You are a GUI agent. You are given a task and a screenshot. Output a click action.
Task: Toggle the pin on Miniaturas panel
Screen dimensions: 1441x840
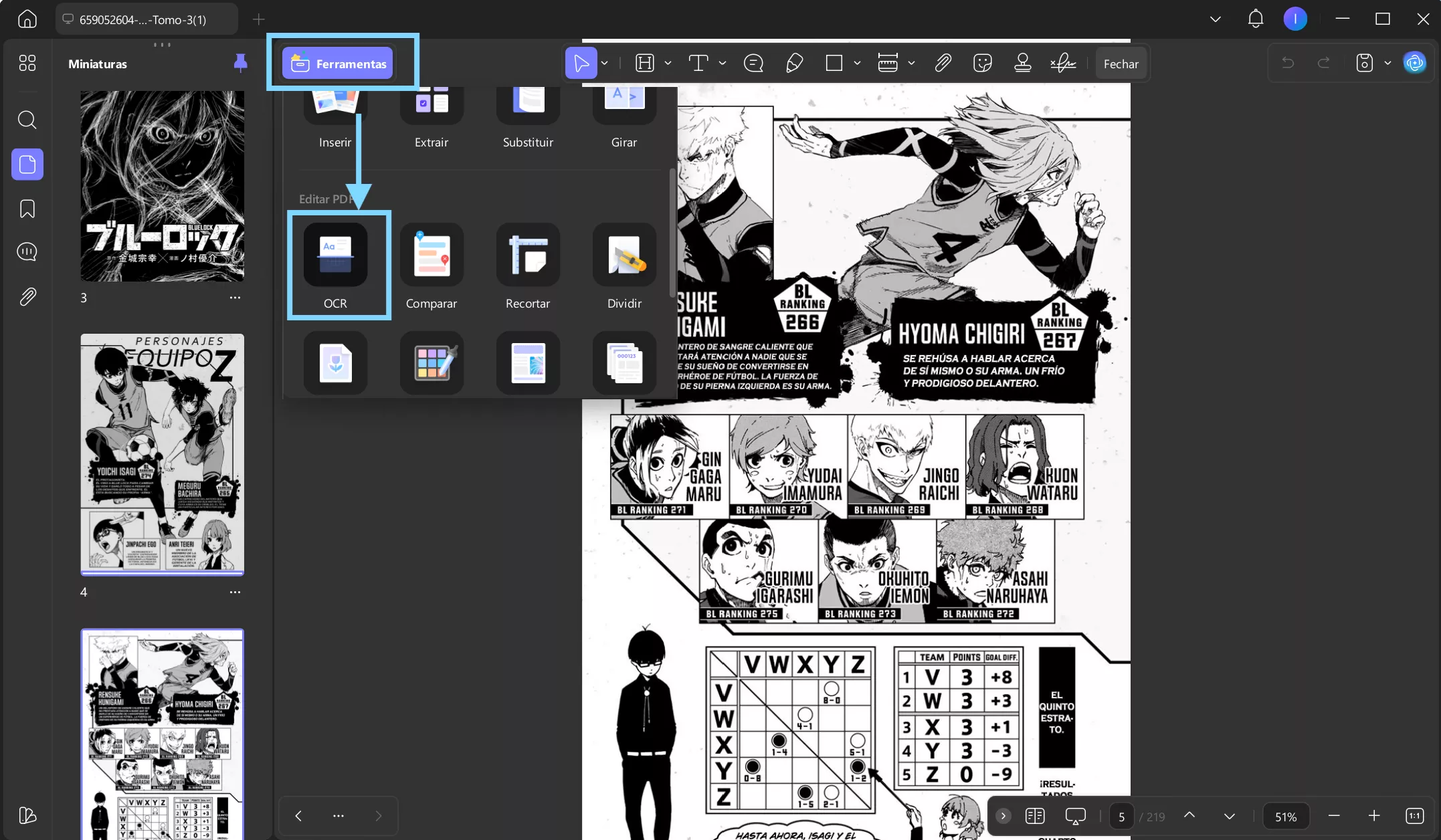click(x=240, y=64)
